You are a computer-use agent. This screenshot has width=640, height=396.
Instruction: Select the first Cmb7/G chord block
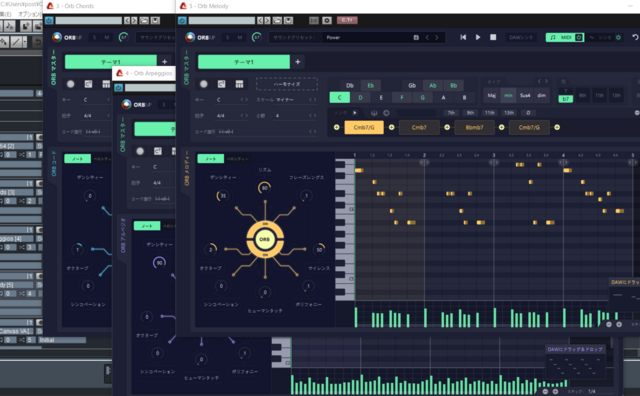pos(364,127)
